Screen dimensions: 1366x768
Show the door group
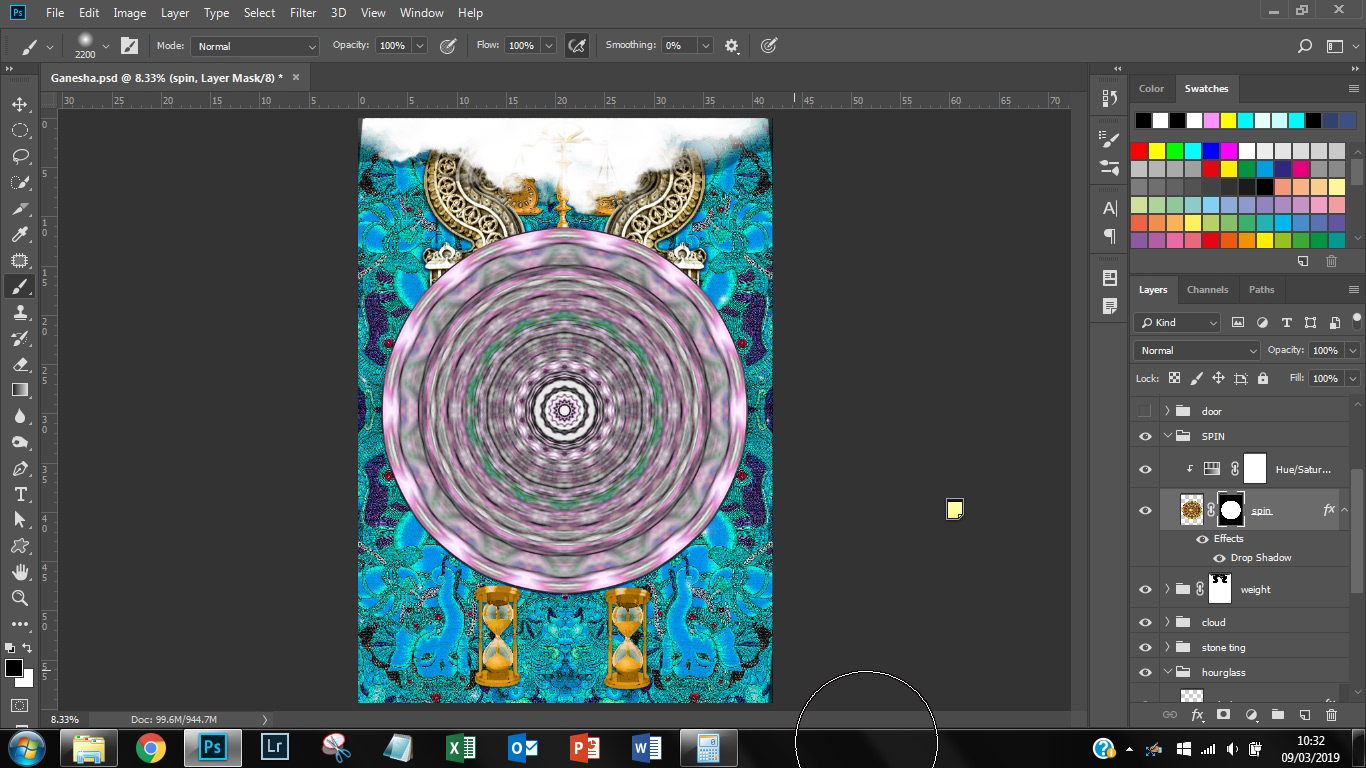click(1145, 411)
